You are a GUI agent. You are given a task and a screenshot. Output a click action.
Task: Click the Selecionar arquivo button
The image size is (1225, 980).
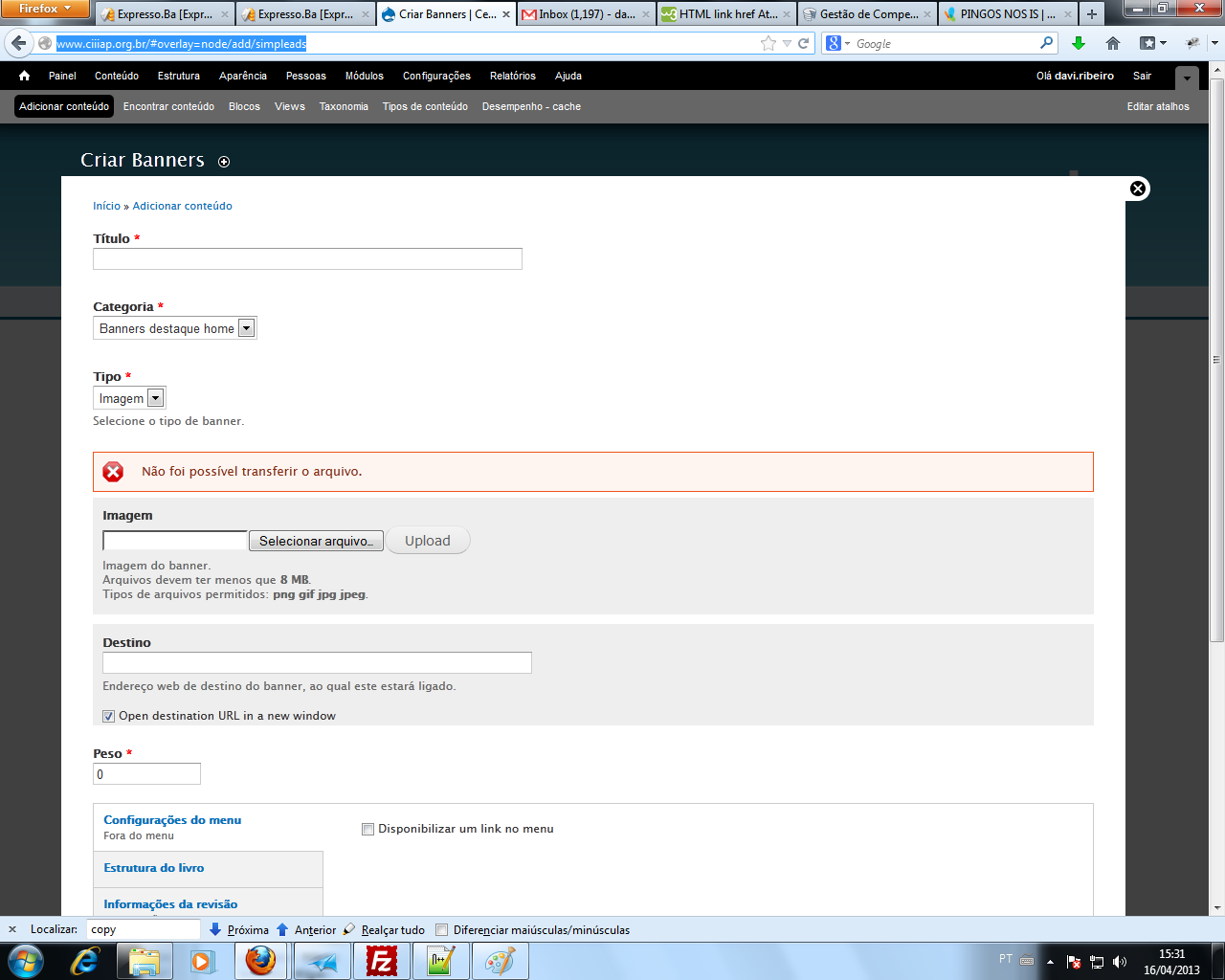coord(316,541)
